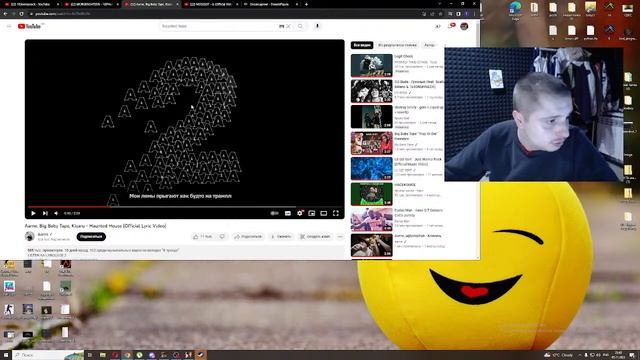Switch to the fourth browser tab
The height and width of the screenshot is (360, 640).
tap(211, 4)
